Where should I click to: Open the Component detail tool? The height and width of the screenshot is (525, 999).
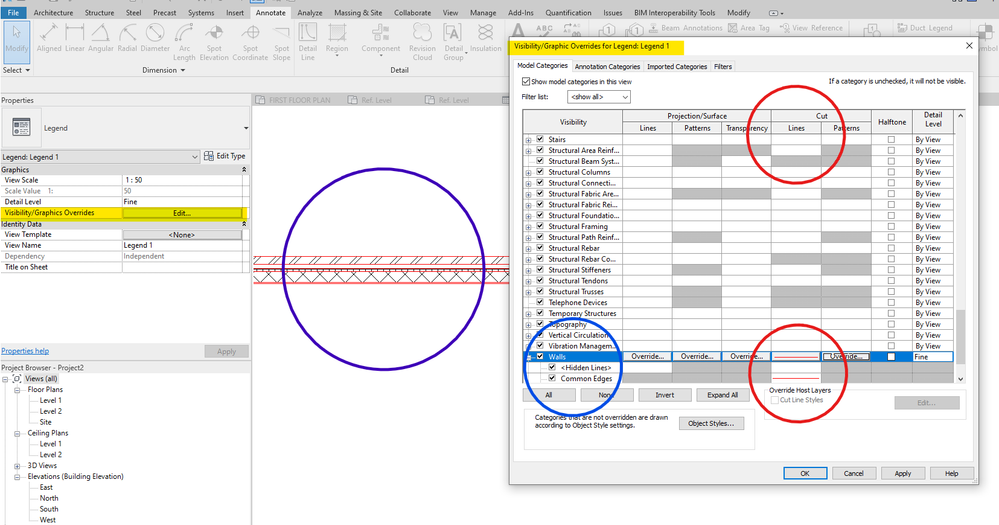point(381,40)
